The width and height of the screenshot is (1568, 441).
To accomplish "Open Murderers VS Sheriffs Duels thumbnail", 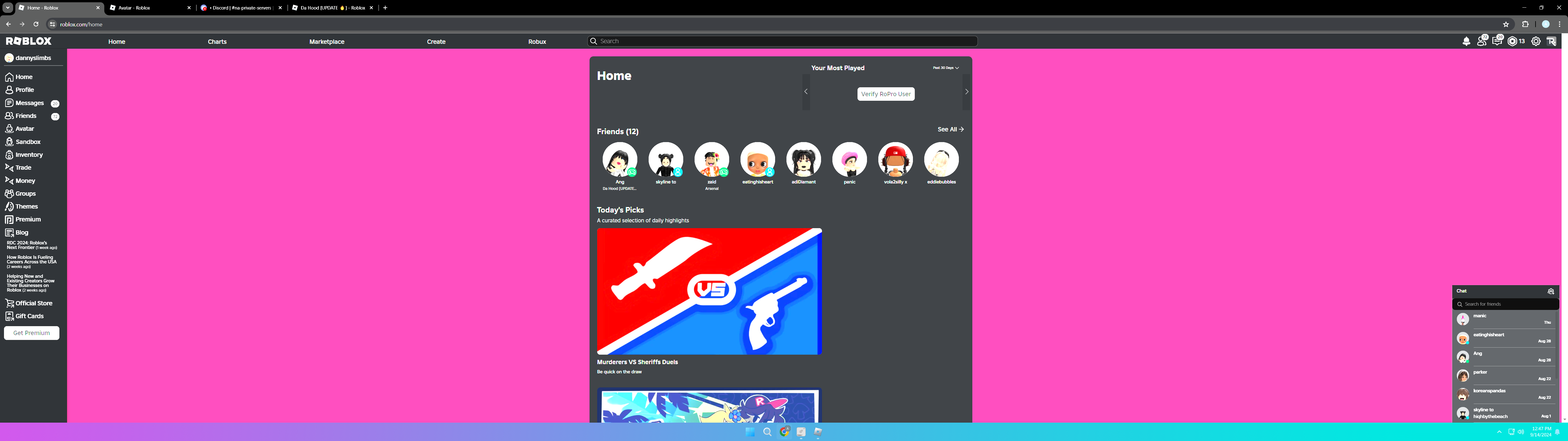I will click(x=709, y=291).
